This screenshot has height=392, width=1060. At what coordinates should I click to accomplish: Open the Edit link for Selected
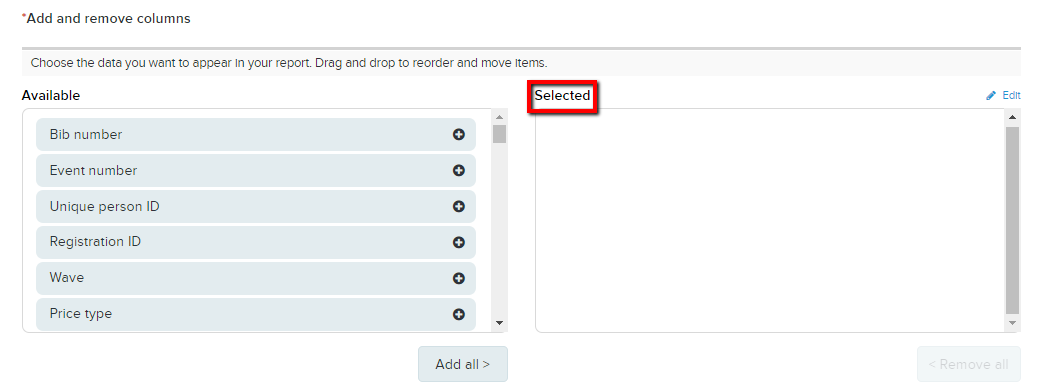pyautogui.click(x=1011, y=95)
